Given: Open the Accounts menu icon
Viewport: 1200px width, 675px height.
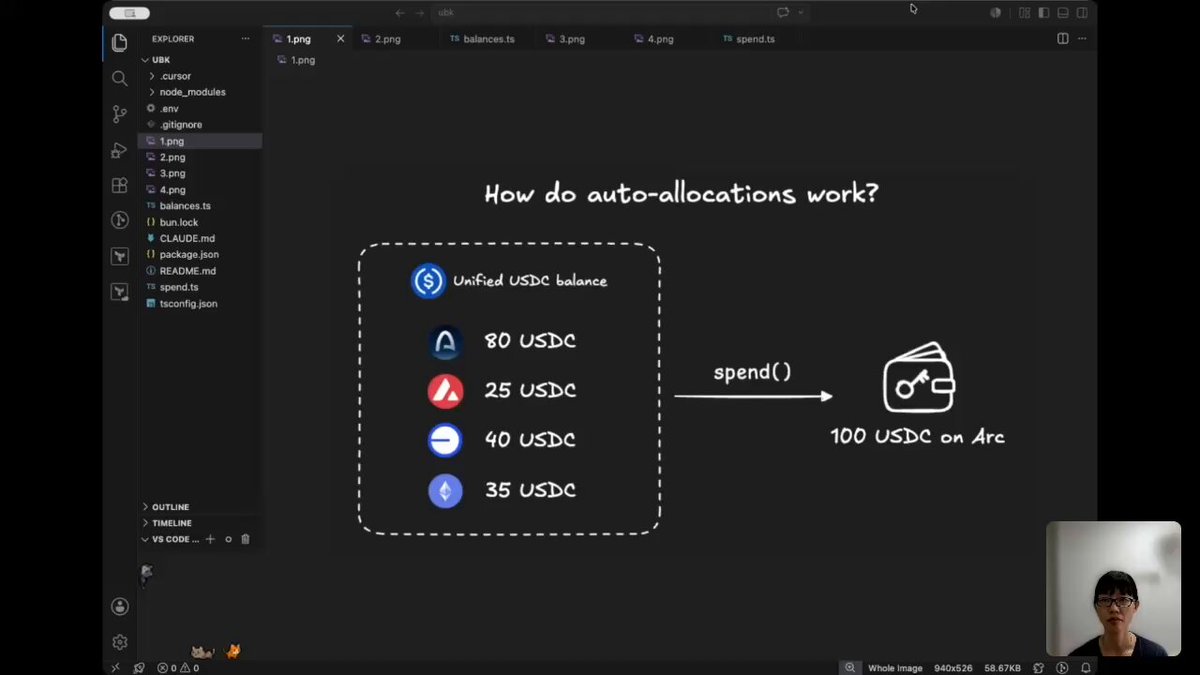Looking at the screenshot, I should 120,606.
